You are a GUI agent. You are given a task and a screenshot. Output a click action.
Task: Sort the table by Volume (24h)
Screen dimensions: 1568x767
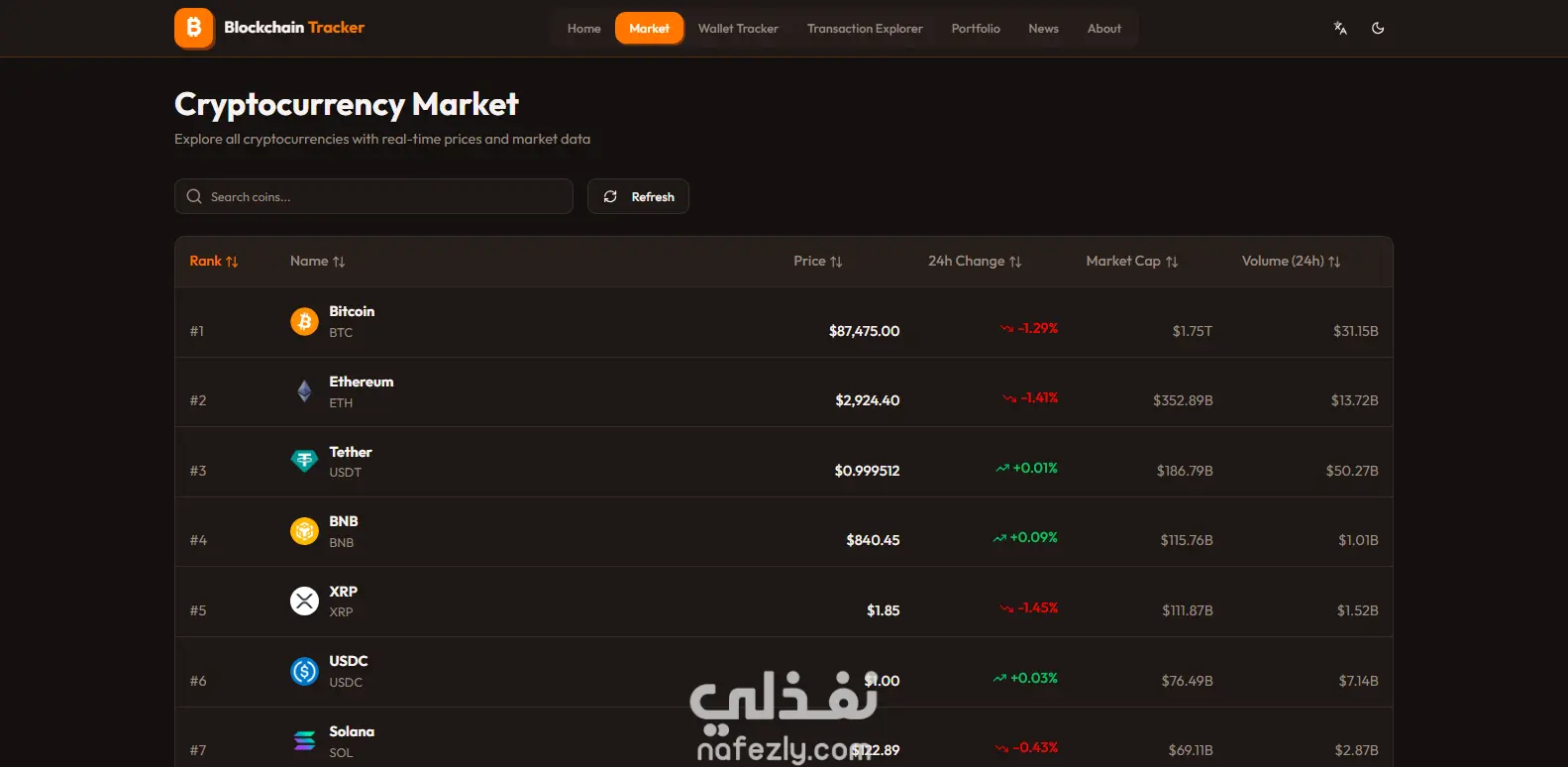1292,262
